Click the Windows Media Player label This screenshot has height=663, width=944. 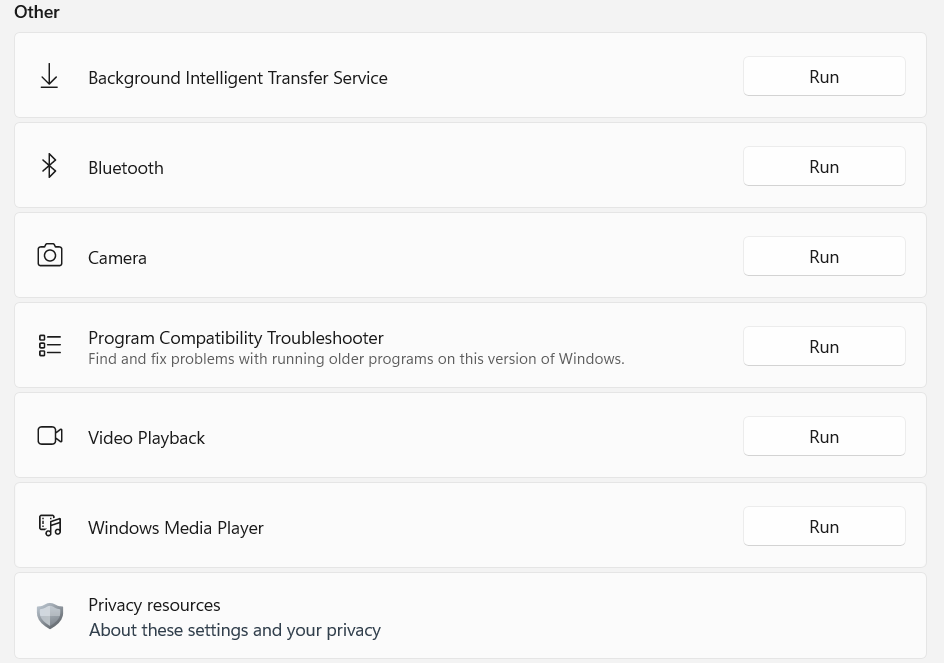point(176,528)
